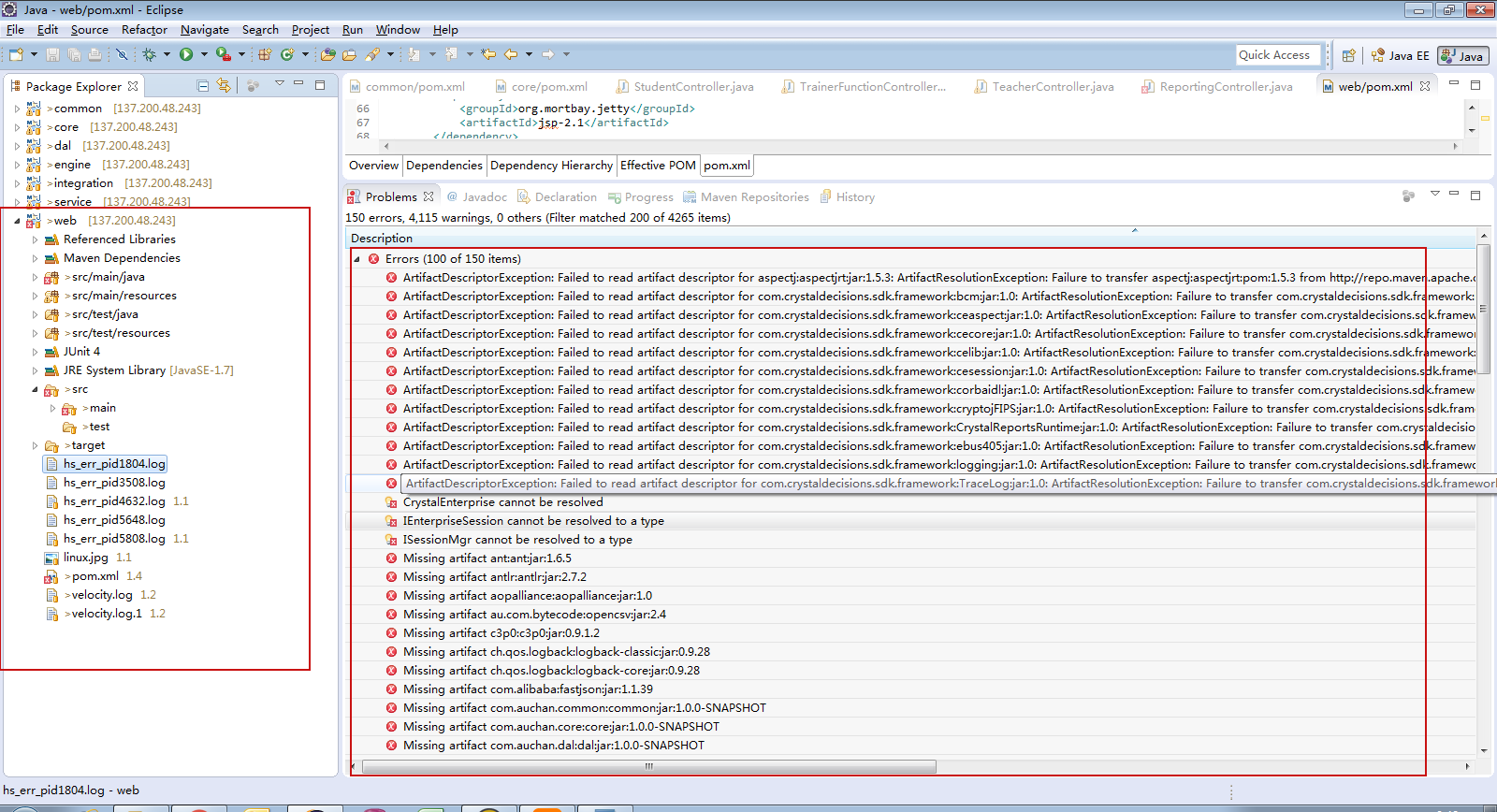Open the Navigate menu
The height and width of the screenshot is (812, 1497).
tap(205, 30)
